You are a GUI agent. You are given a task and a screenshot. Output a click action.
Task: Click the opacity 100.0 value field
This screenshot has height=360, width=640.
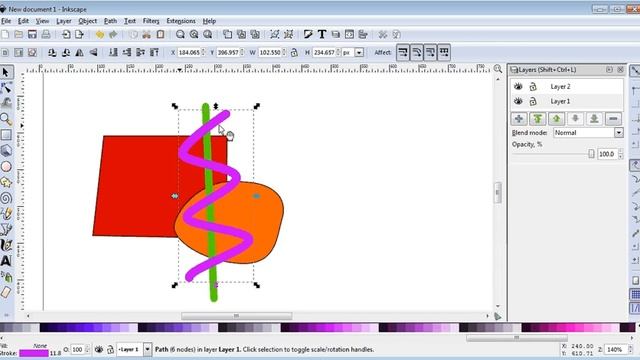tap(607, 154)
